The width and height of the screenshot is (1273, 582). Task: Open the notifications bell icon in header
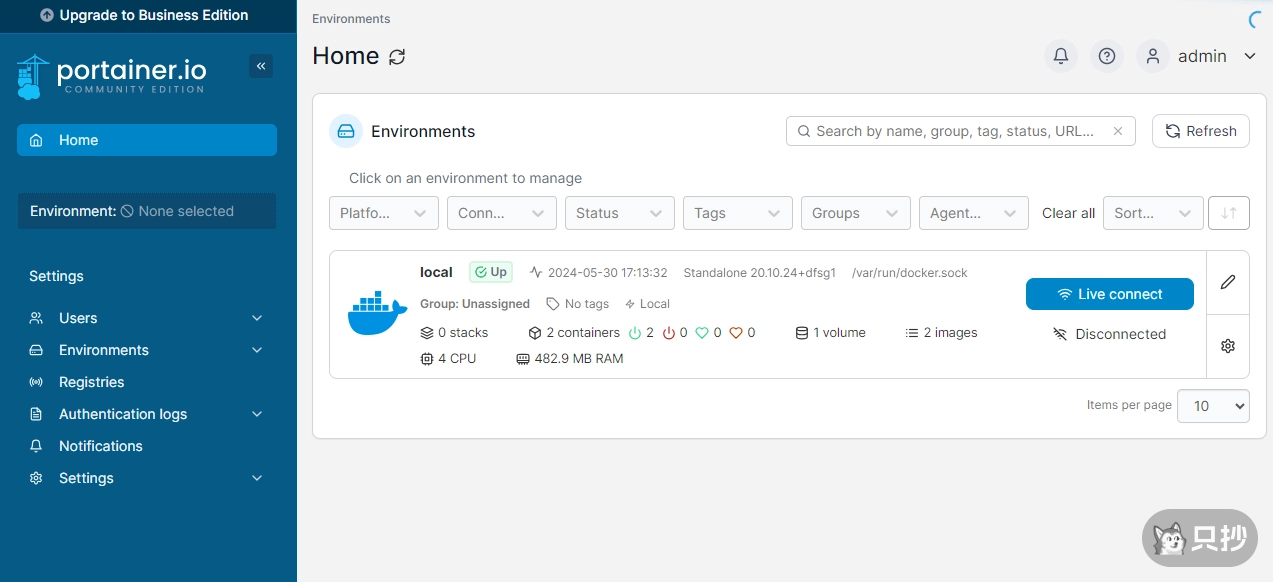1061,56
